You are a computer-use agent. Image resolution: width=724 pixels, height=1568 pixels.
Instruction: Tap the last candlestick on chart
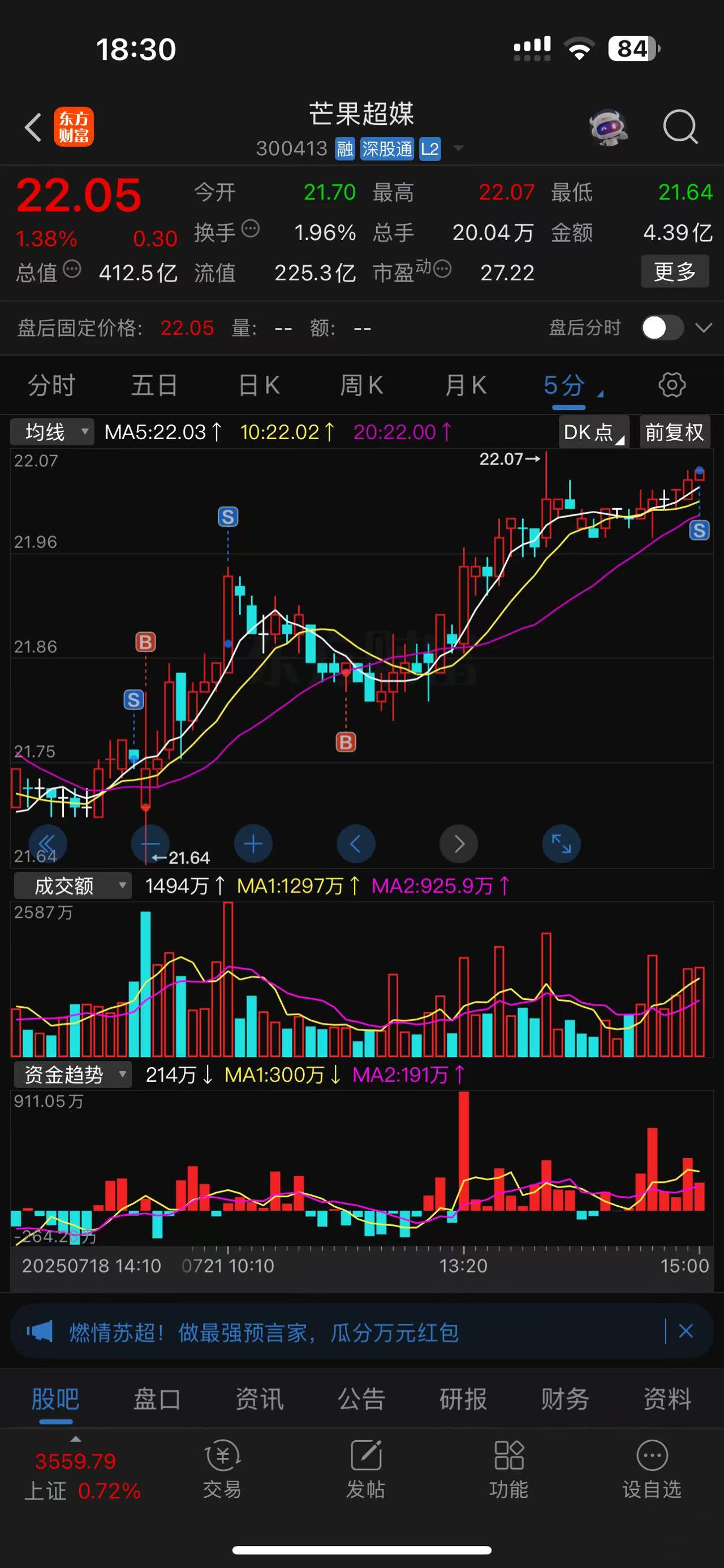[x=699, y=474]
